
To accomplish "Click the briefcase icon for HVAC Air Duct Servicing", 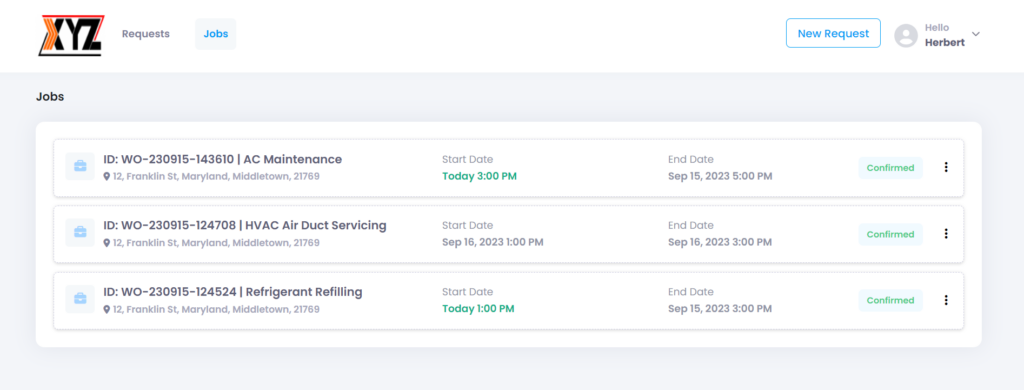I will coord(80,233).
